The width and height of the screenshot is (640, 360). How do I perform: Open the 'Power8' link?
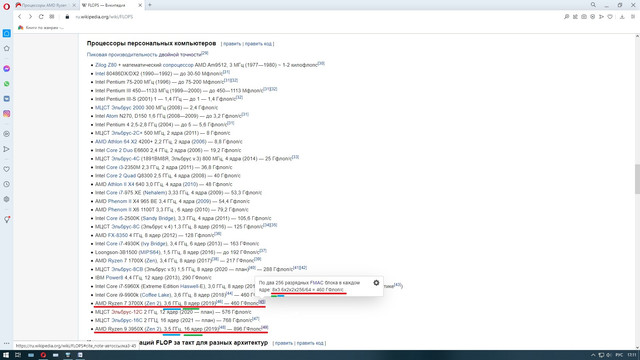pyautogui.click(x=115, y=278)
